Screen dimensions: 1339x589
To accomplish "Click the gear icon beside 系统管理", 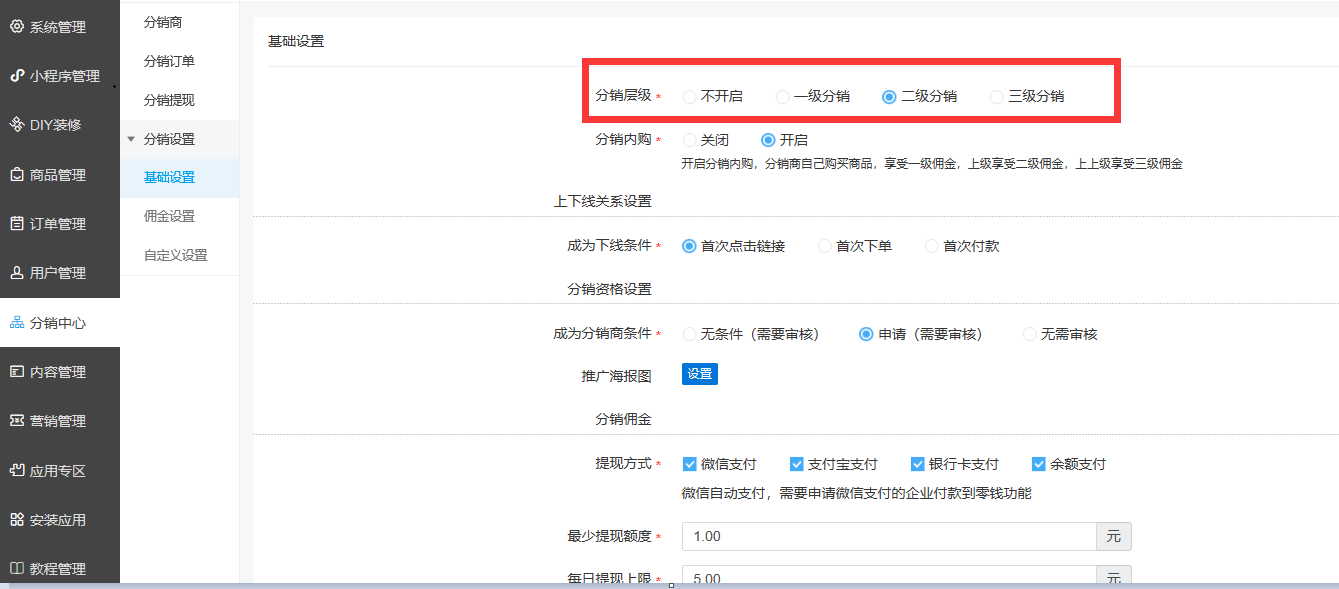I will click(16, 27).
